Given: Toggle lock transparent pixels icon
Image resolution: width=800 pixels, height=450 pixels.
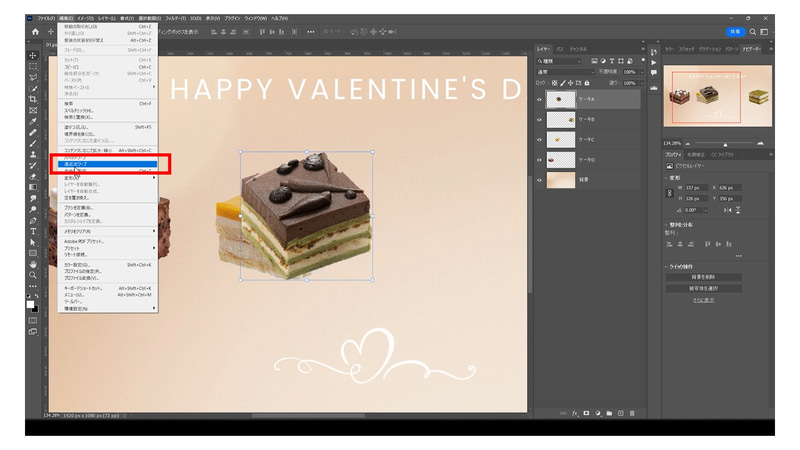Looking at the screenshot, I should tap(555, 83).
